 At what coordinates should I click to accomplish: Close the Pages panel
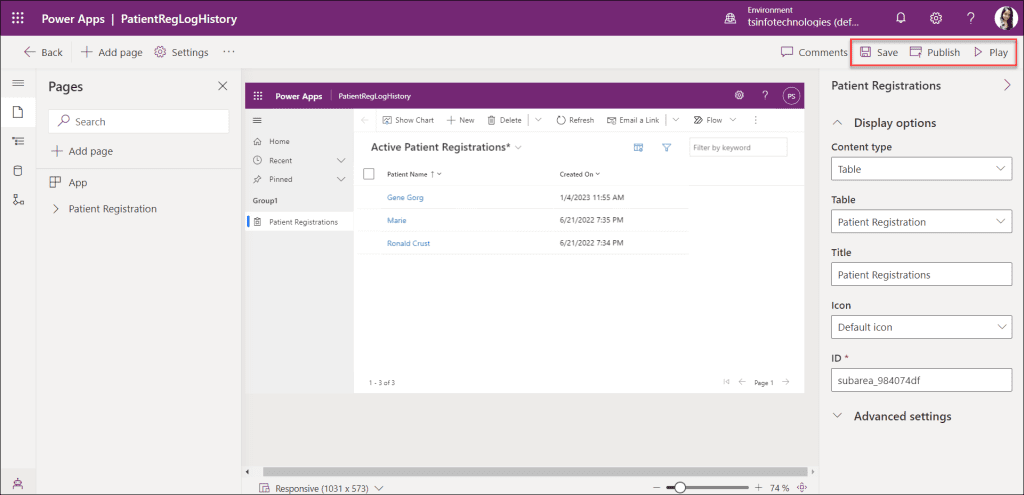pos(223,86)
